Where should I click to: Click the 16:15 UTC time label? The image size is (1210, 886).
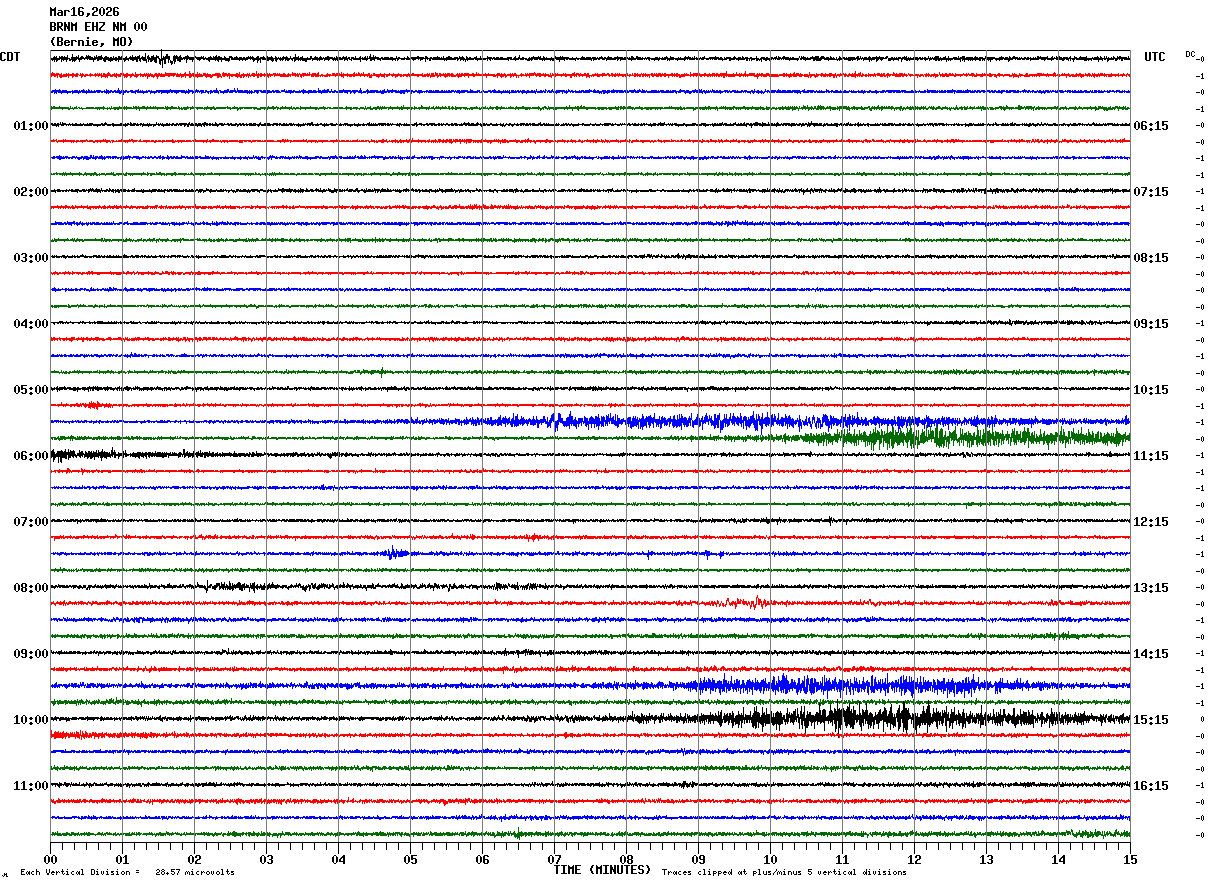[1151, 786]
